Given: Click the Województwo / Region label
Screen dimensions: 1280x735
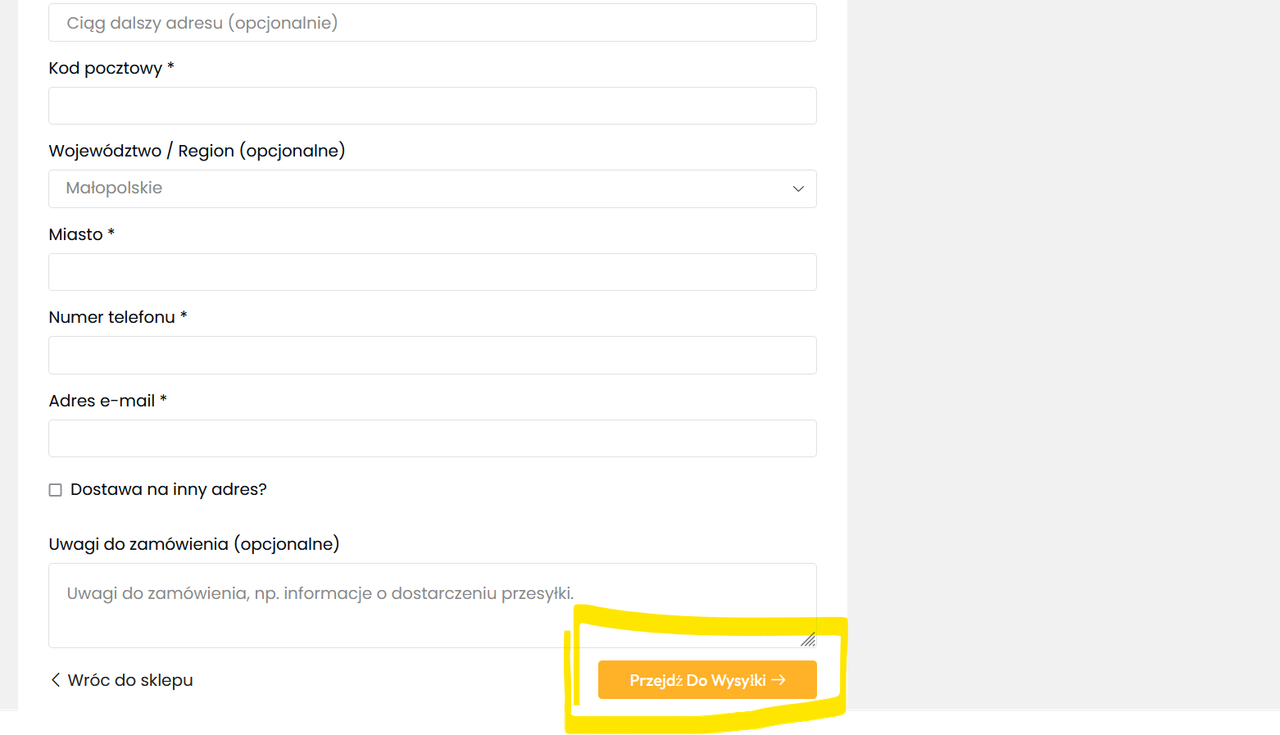Looking at the screenshot, I should coord(197,151).
